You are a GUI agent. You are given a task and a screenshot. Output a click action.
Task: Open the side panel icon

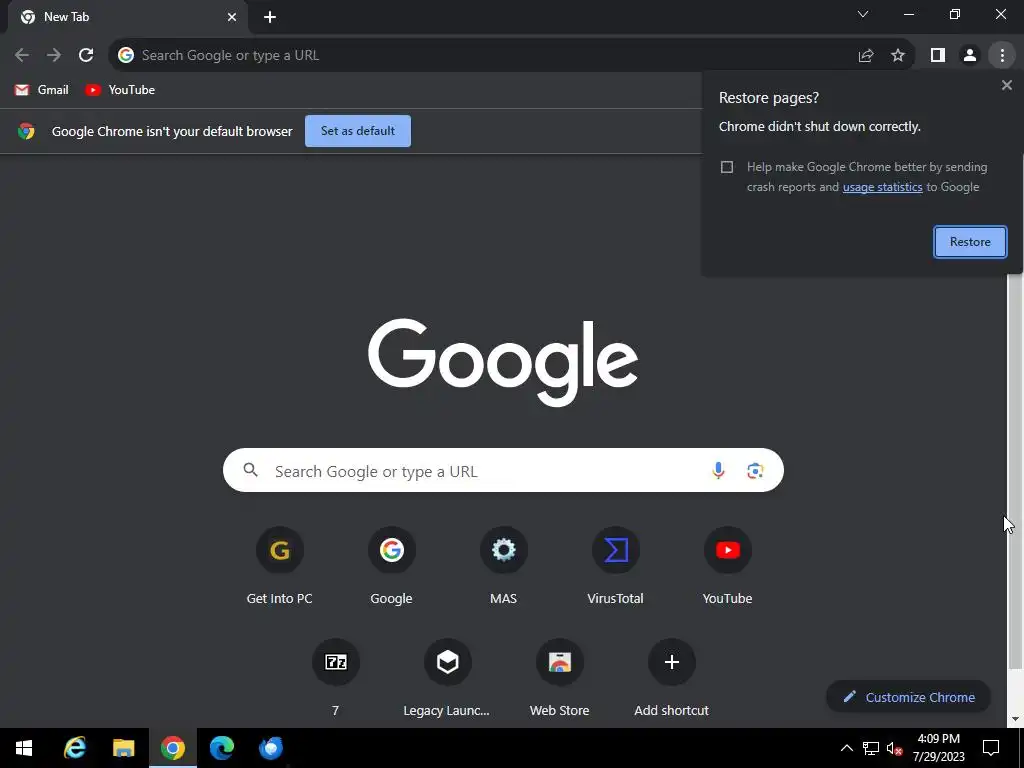point(938,56)
